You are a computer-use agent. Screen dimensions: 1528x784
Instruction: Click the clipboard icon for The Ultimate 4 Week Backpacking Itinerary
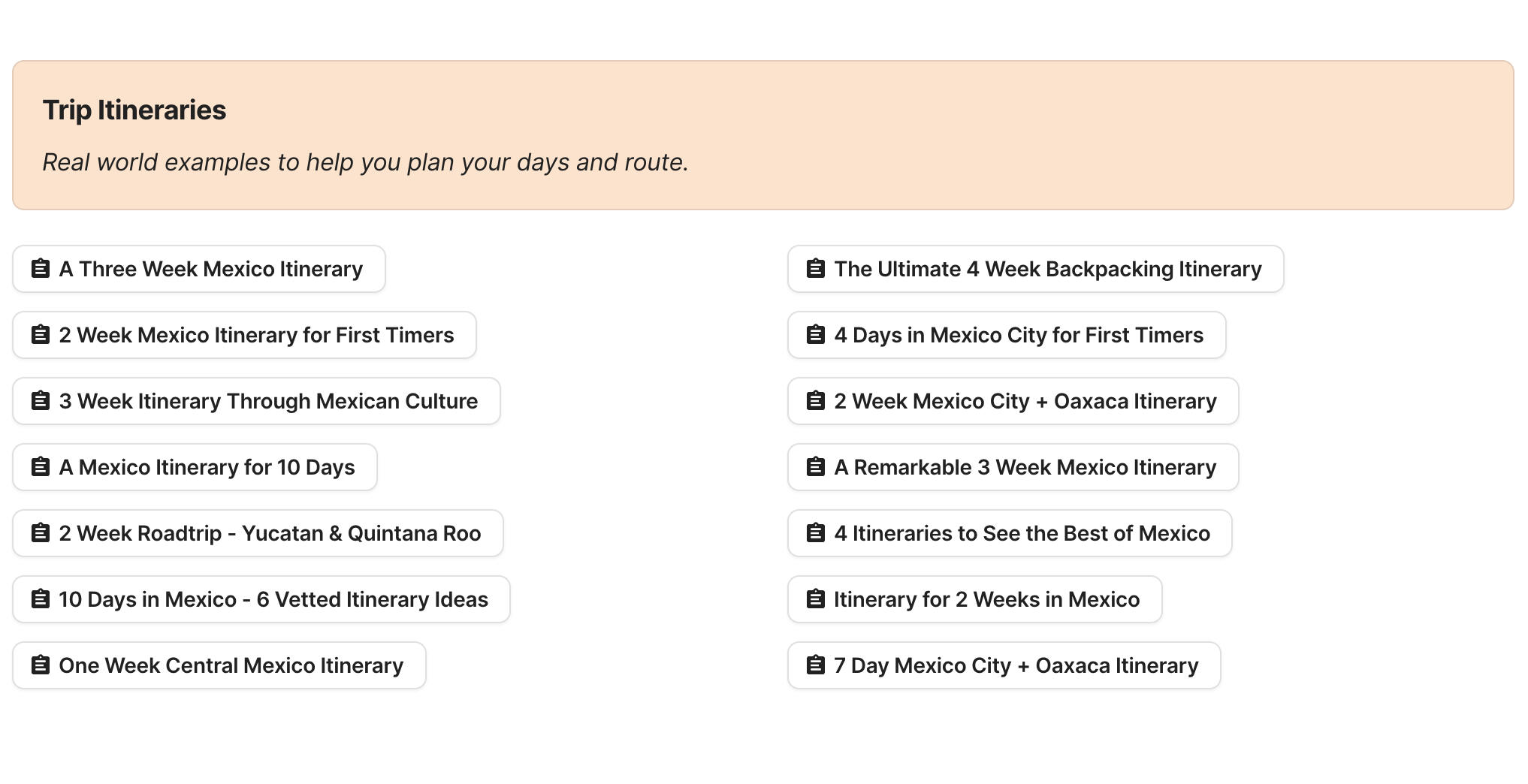tap(815, 268)
